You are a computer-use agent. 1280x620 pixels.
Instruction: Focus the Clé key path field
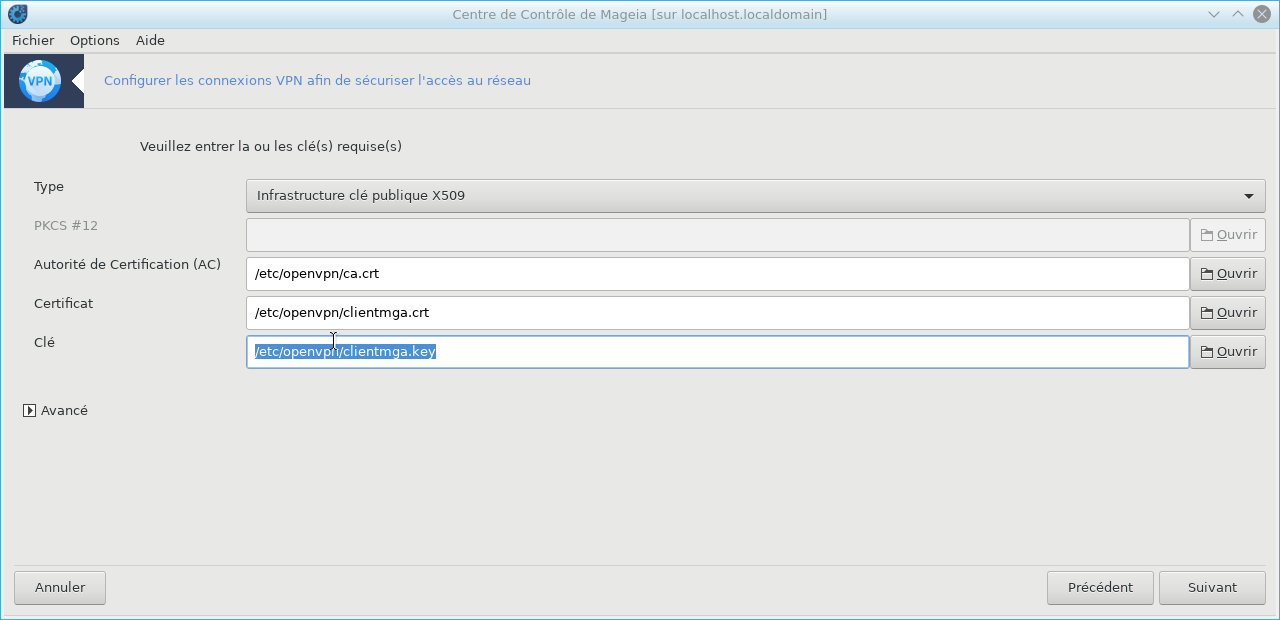pos(716,351)
